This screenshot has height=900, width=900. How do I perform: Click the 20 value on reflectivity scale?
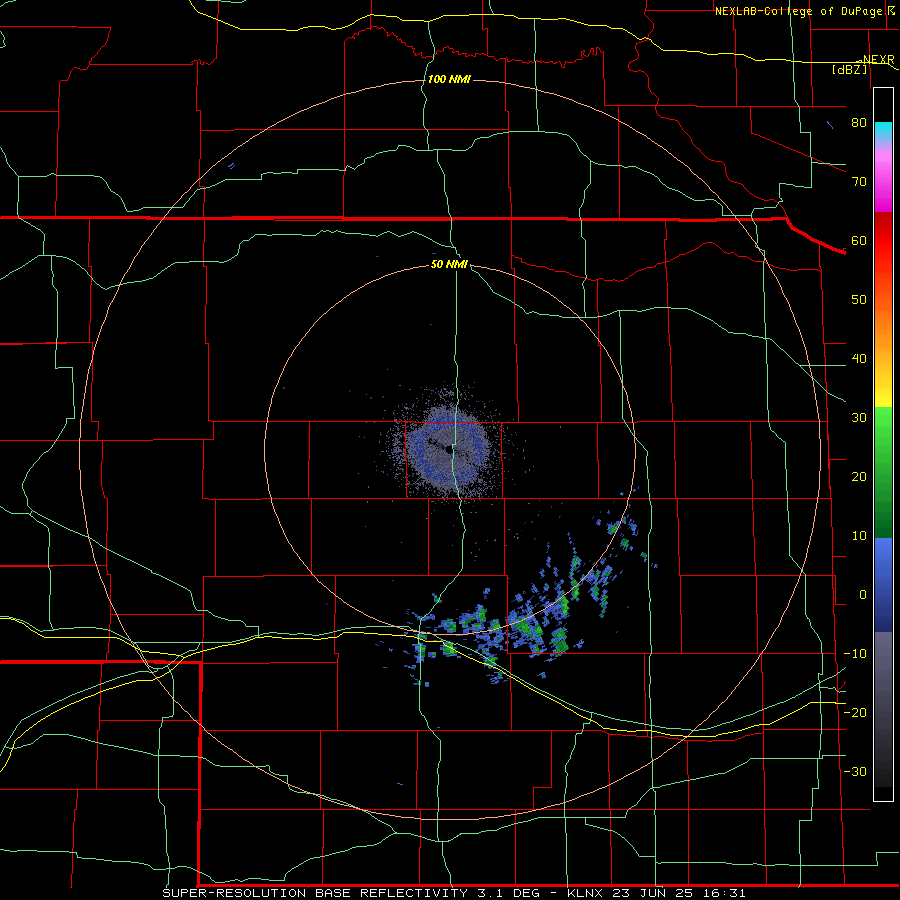859,477
